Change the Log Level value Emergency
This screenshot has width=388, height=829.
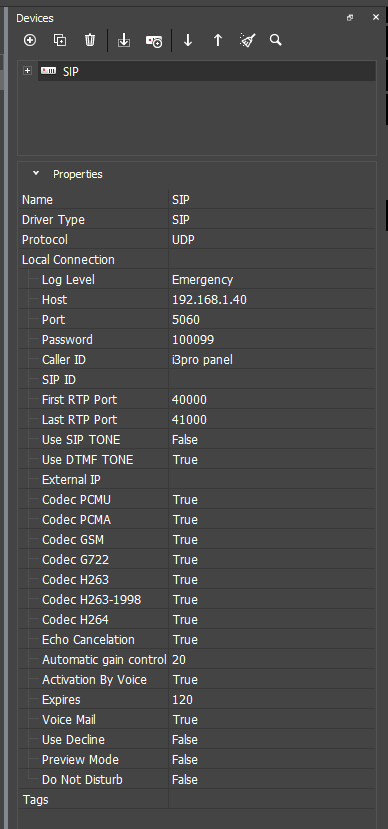272,280
